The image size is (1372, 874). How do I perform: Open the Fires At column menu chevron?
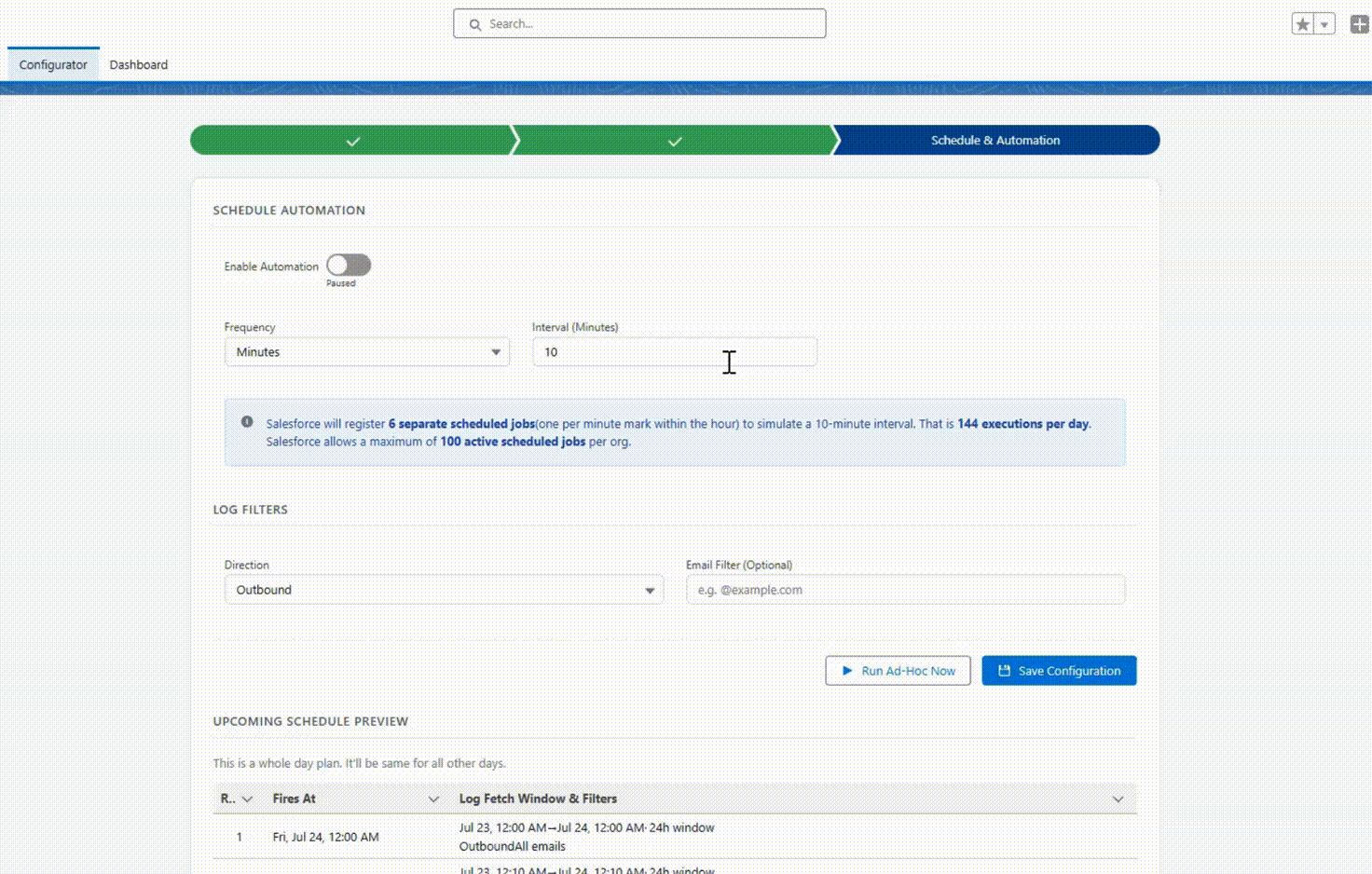click(x=433, y=799)
